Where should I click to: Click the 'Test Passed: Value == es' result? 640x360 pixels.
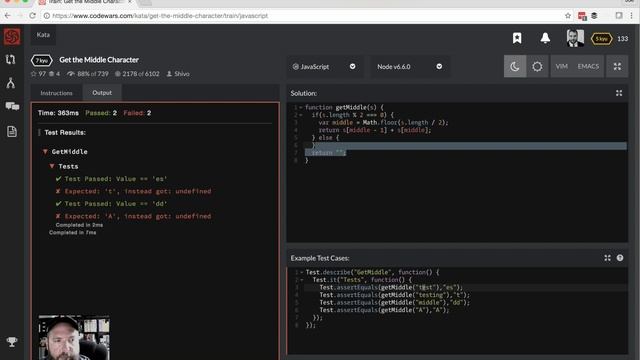pyautogui.click(x=111, y=179)
